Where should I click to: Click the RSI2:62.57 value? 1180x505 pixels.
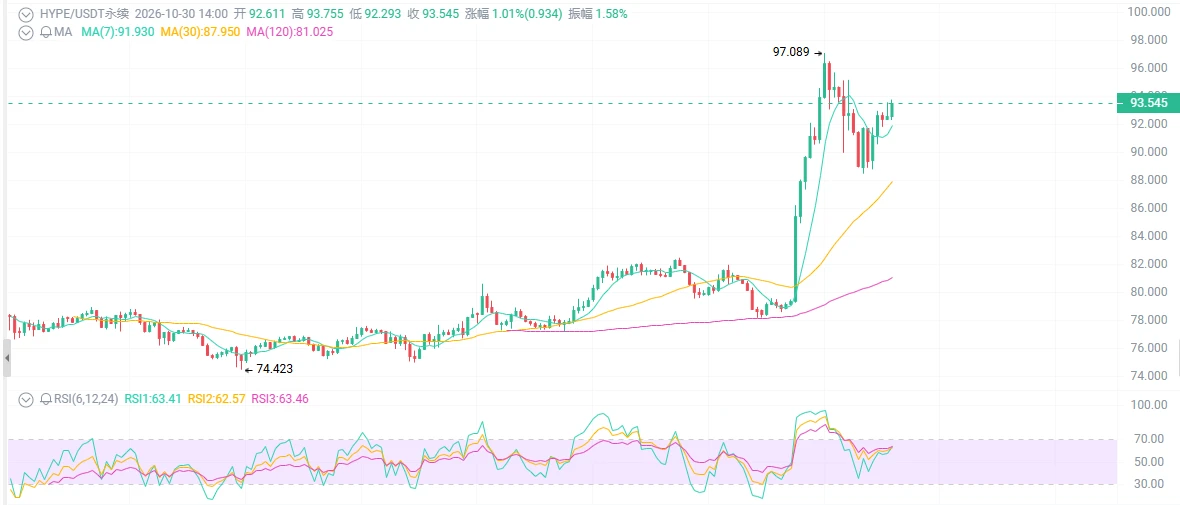click(x=216, y=399)
